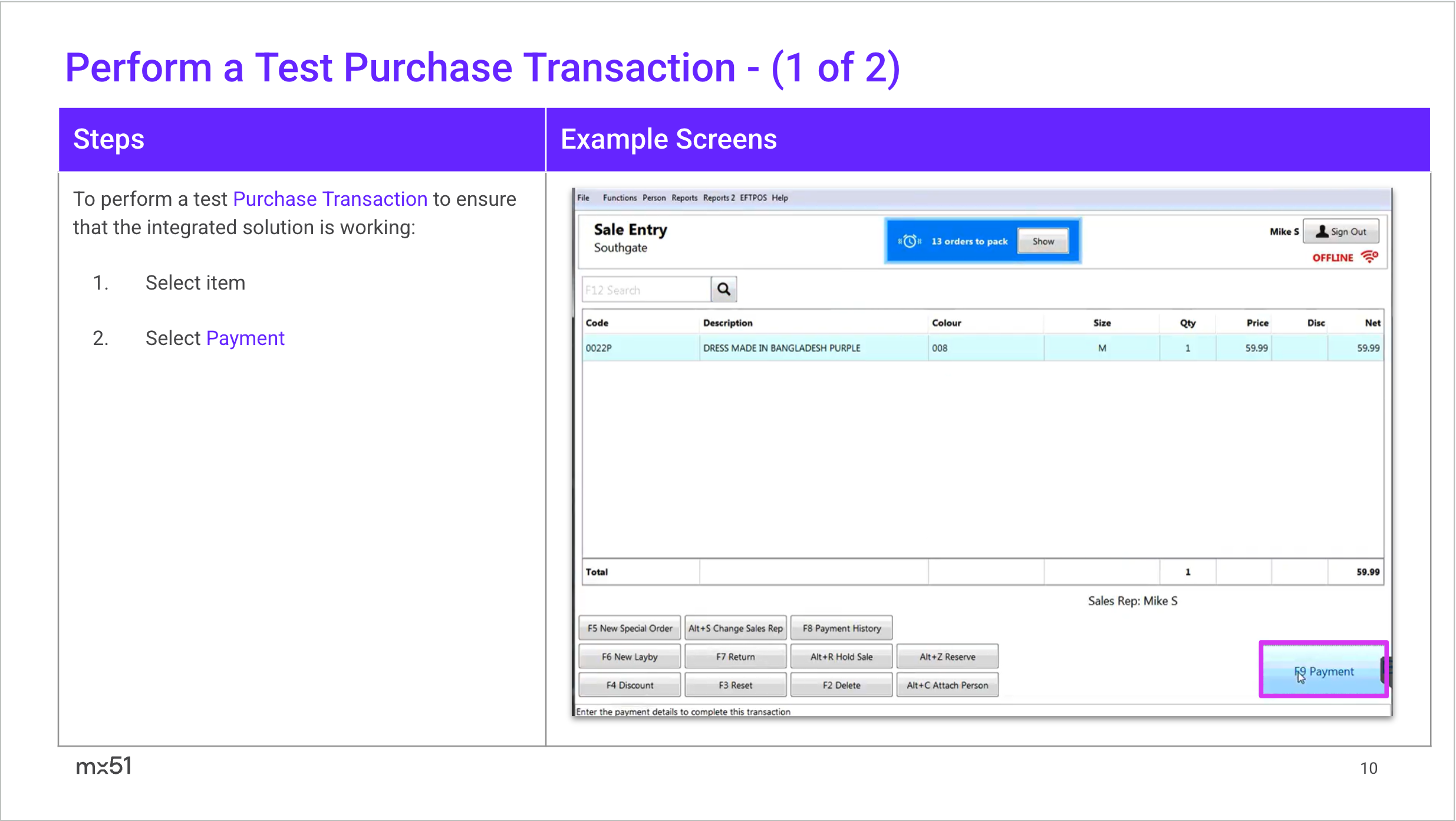Open the Reports 2 menu
Screen dimensions: 1456x821
tap(719, 198)
